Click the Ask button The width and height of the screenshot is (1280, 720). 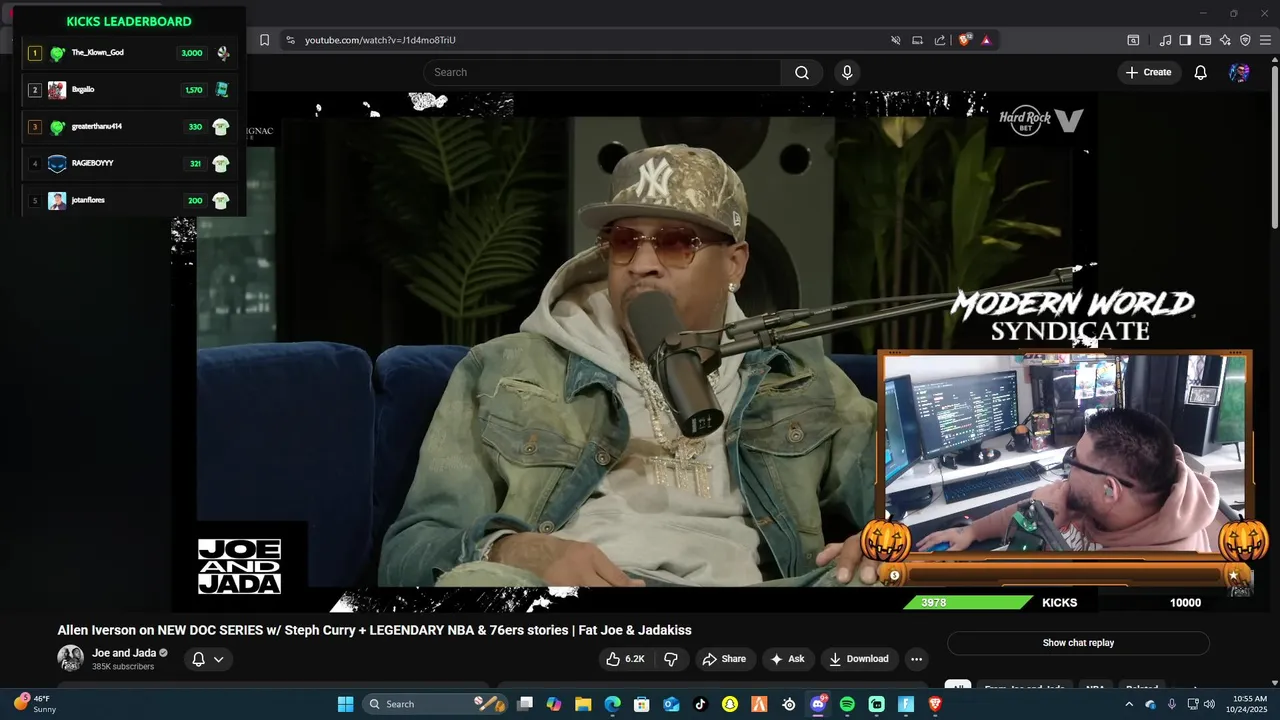[x=787, y=659]
